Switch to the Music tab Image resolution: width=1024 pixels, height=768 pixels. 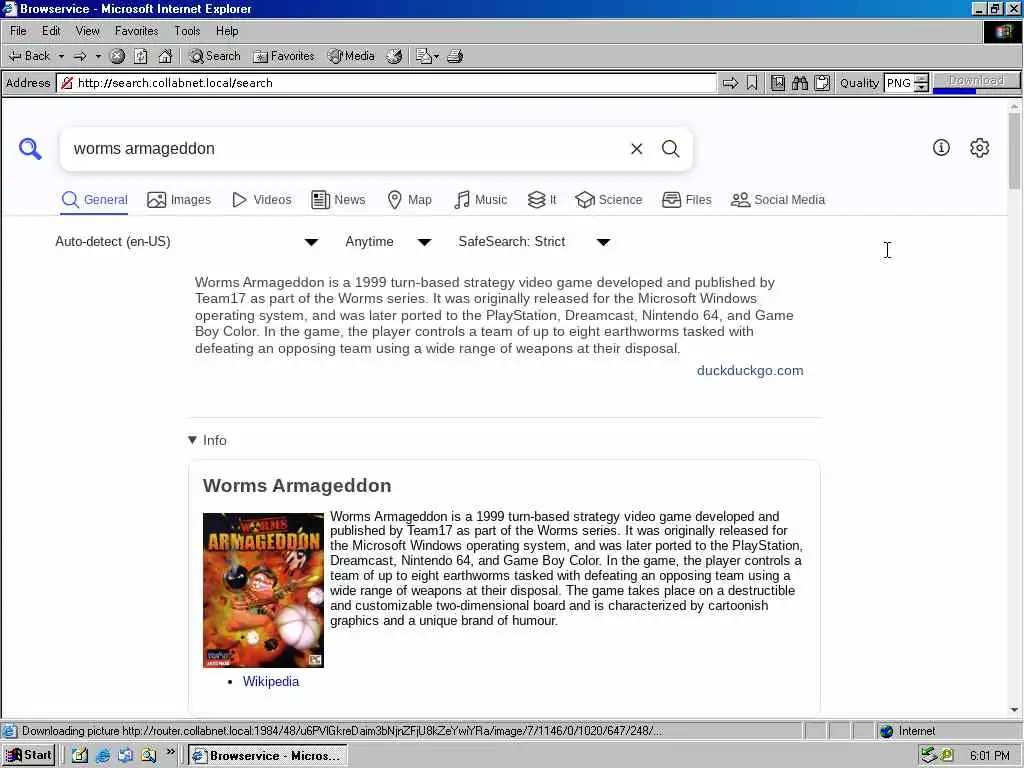pos(480,200)
